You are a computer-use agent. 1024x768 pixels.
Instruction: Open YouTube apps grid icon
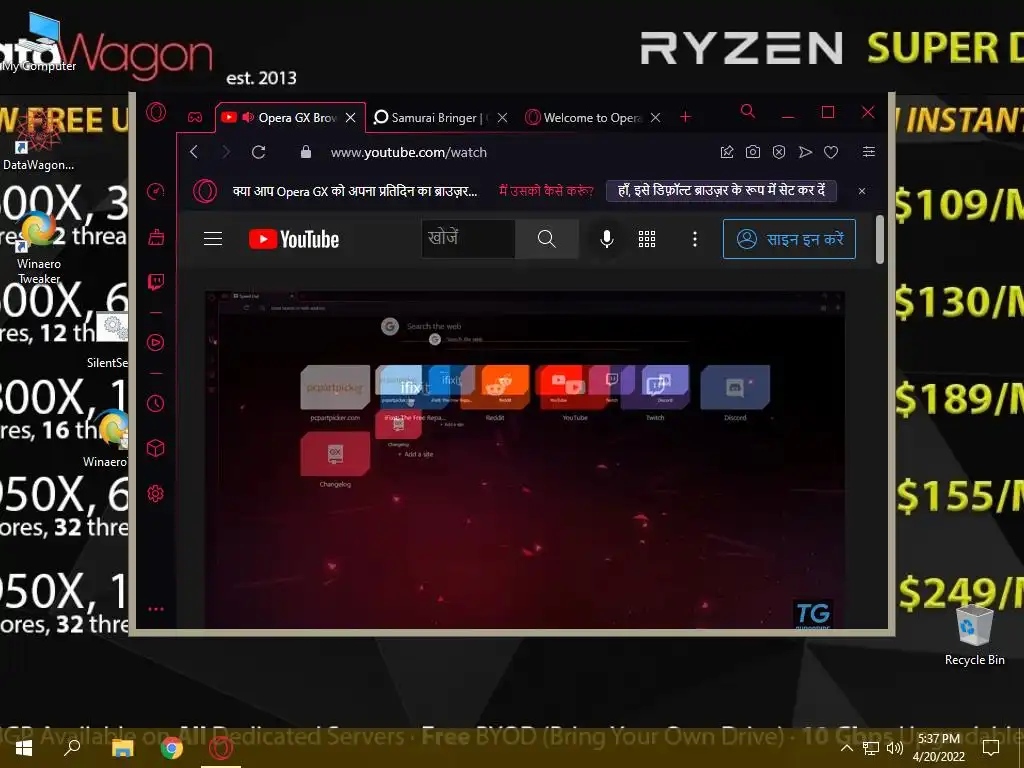point(647,239)
